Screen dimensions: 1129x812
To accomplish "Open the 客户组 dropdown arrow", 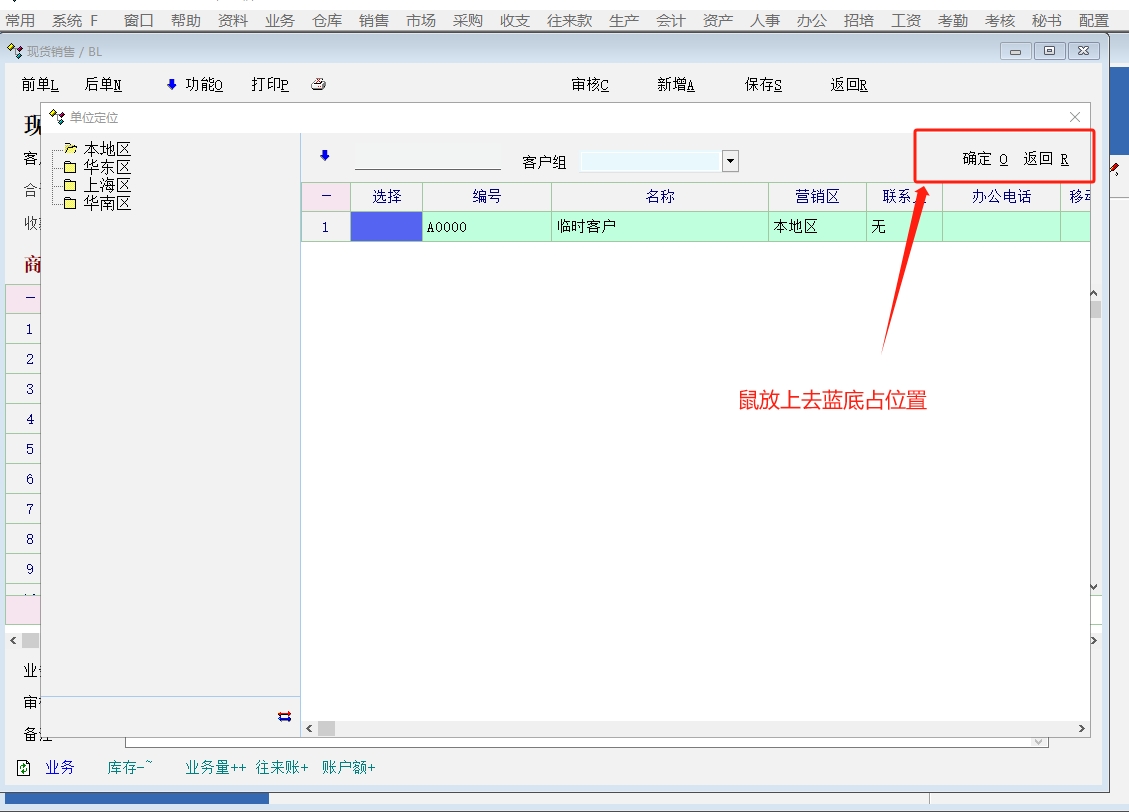I will [x=730, y=161].
